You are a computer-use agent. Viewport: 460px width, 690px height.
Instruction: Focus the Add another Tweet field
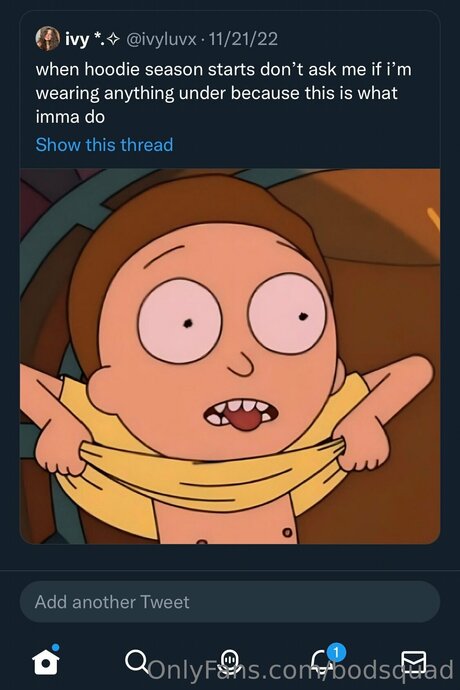230,602
